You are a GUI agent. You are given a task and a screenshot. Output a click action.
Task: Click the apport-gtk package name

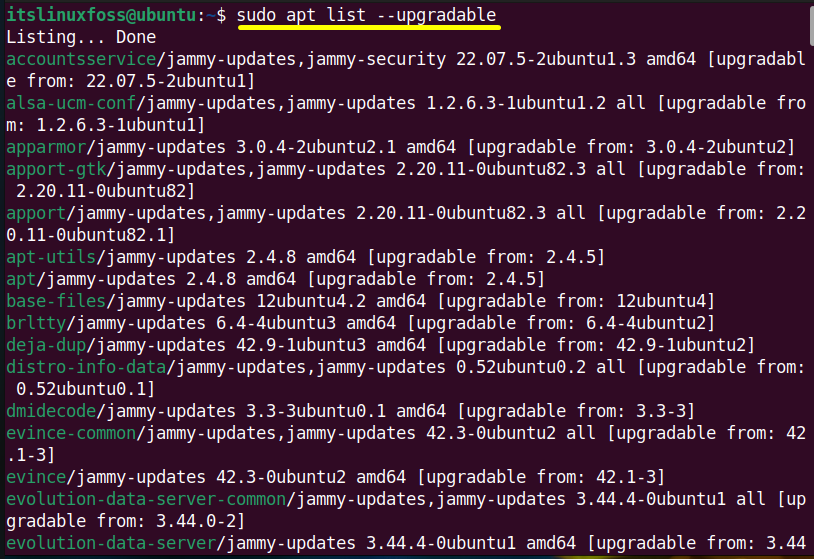[56, 169]
